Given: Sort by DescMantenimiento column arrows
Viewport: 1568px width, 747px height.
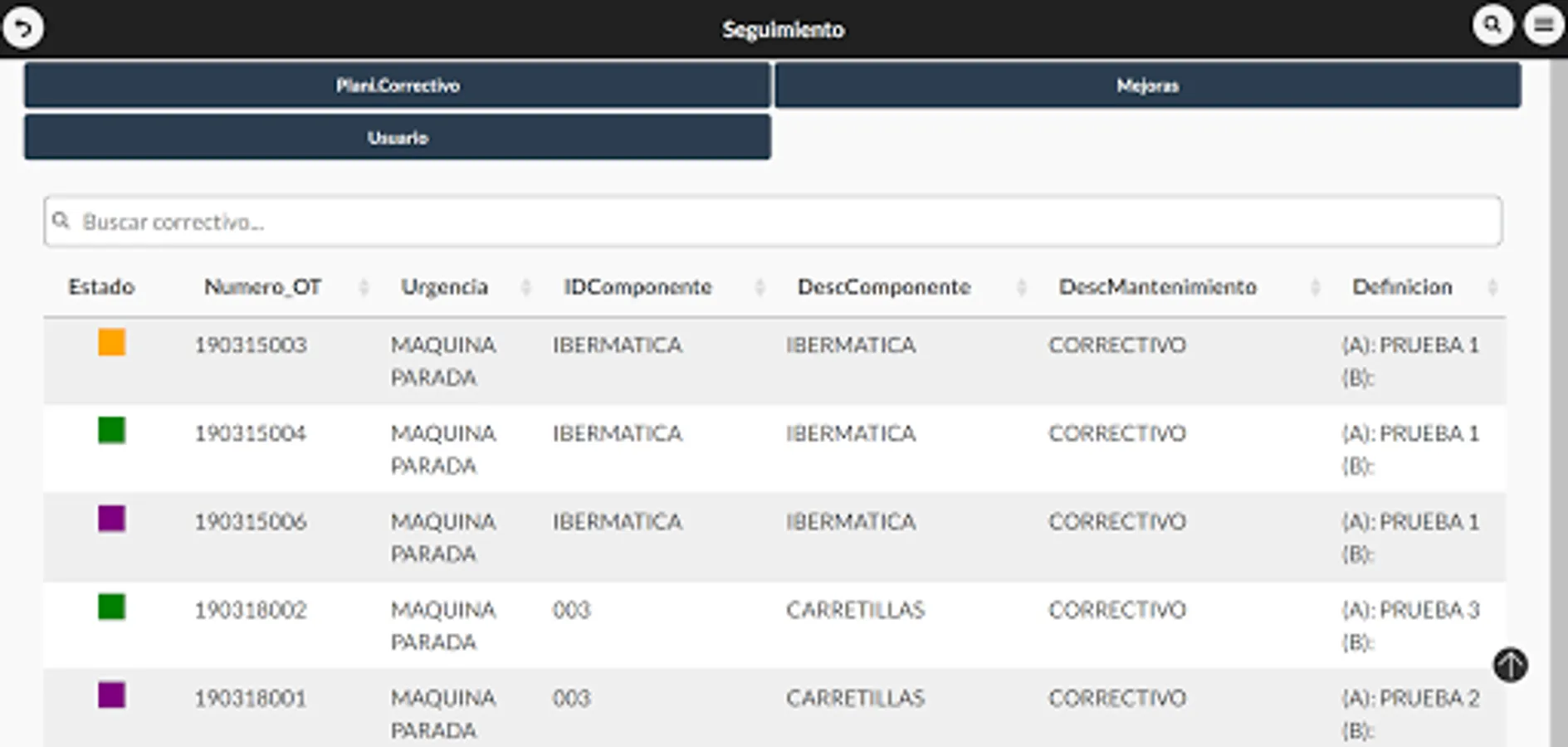Looking at the screenshot, I should coord(1315,287).
